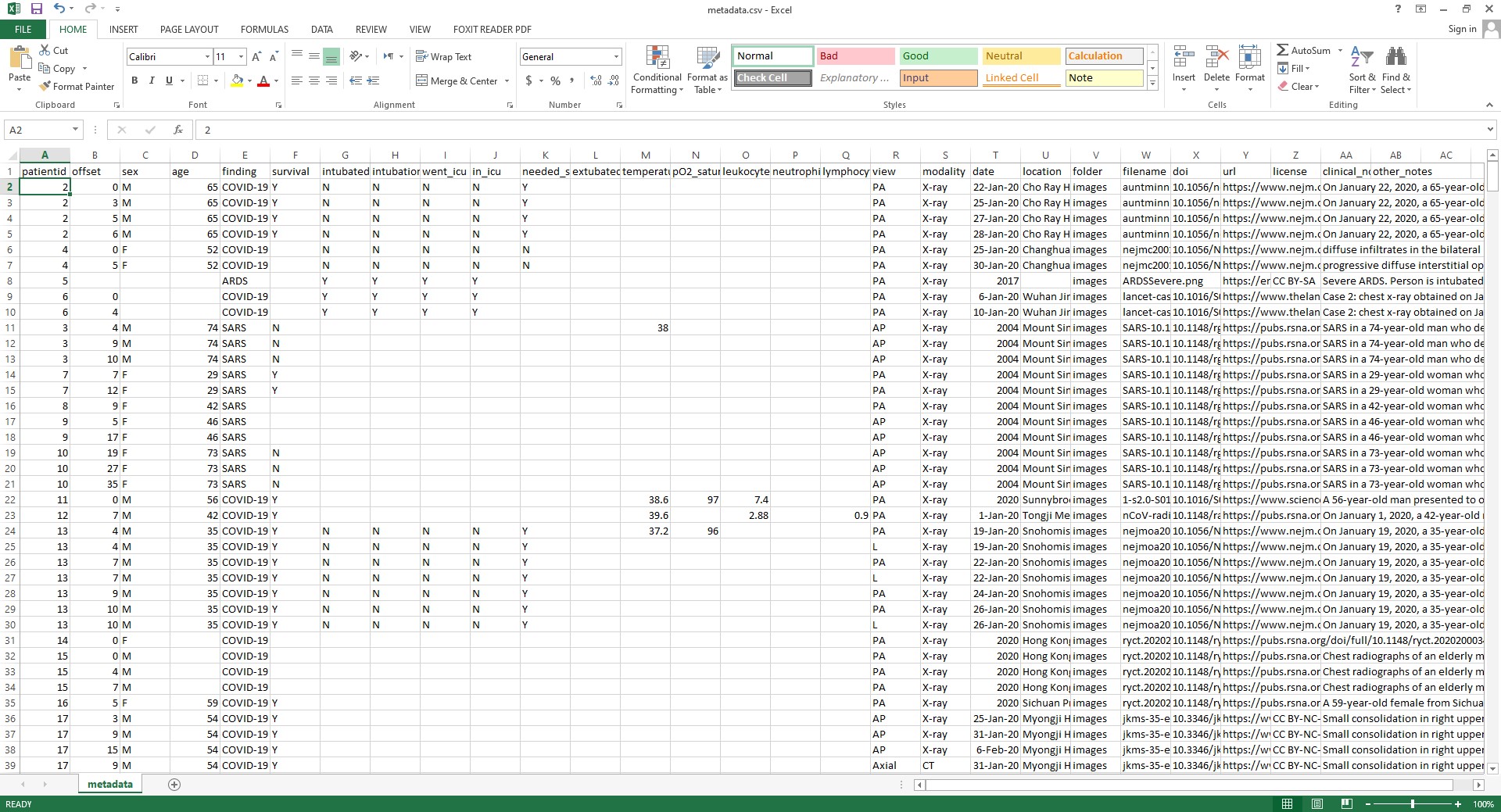The image size is (1501, 812).
Task: Toggle Wrap Text for cell
Action: tap(443, 56)
